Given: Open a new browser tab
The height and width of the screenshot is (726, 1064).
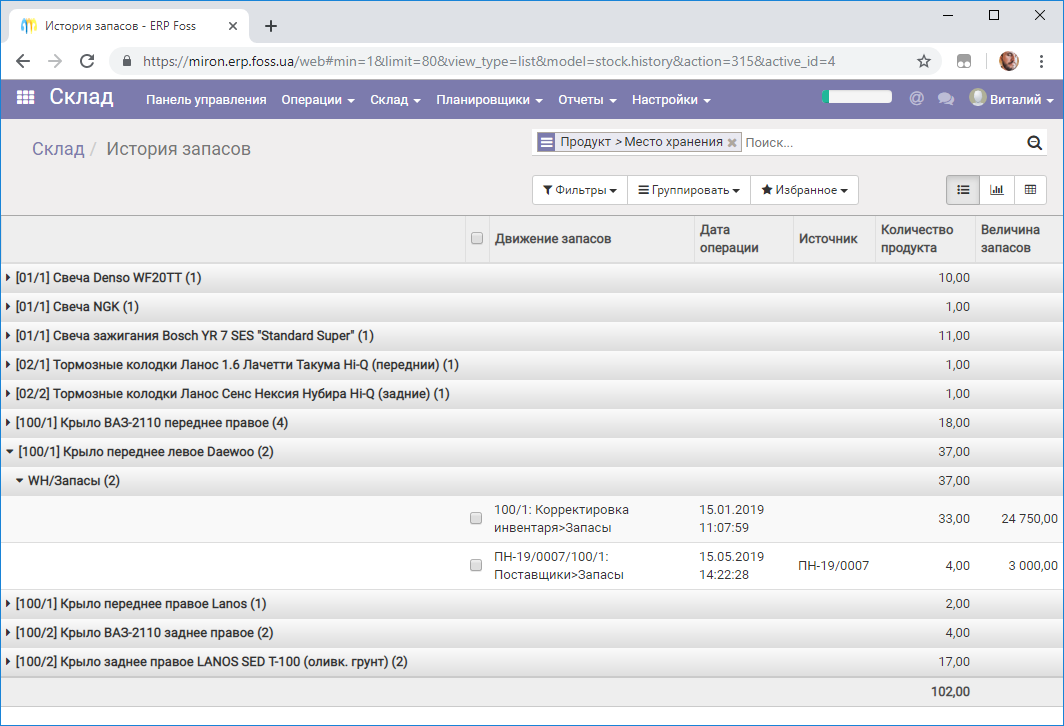Looking at the screenshot, I should click(x=271, y=26).
